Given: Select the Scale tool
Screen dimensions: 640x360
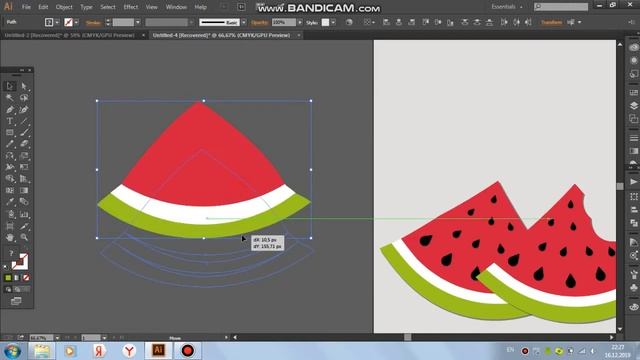Looking at the screenshot, I should click(24, 156).
